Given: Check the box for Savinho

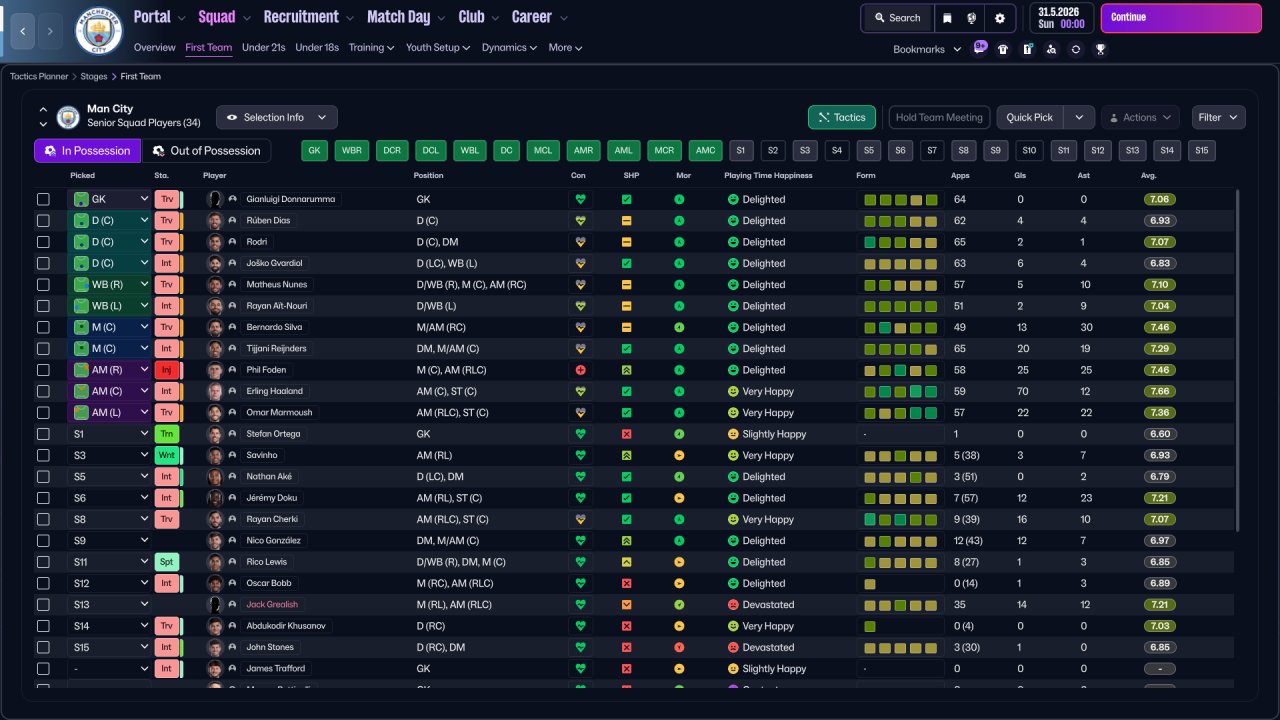Looking at the screenshot, I should [x=43, y=455].
